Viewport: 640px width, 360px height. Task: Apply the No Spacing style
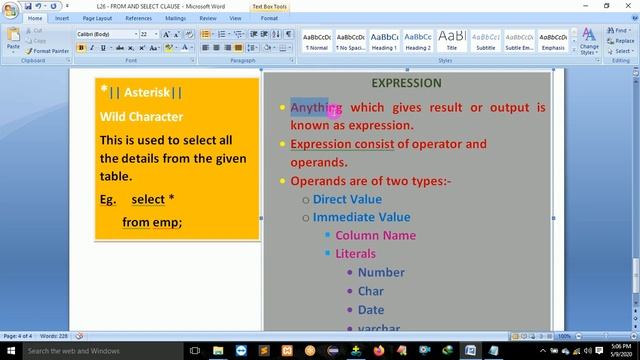(351, 41)
